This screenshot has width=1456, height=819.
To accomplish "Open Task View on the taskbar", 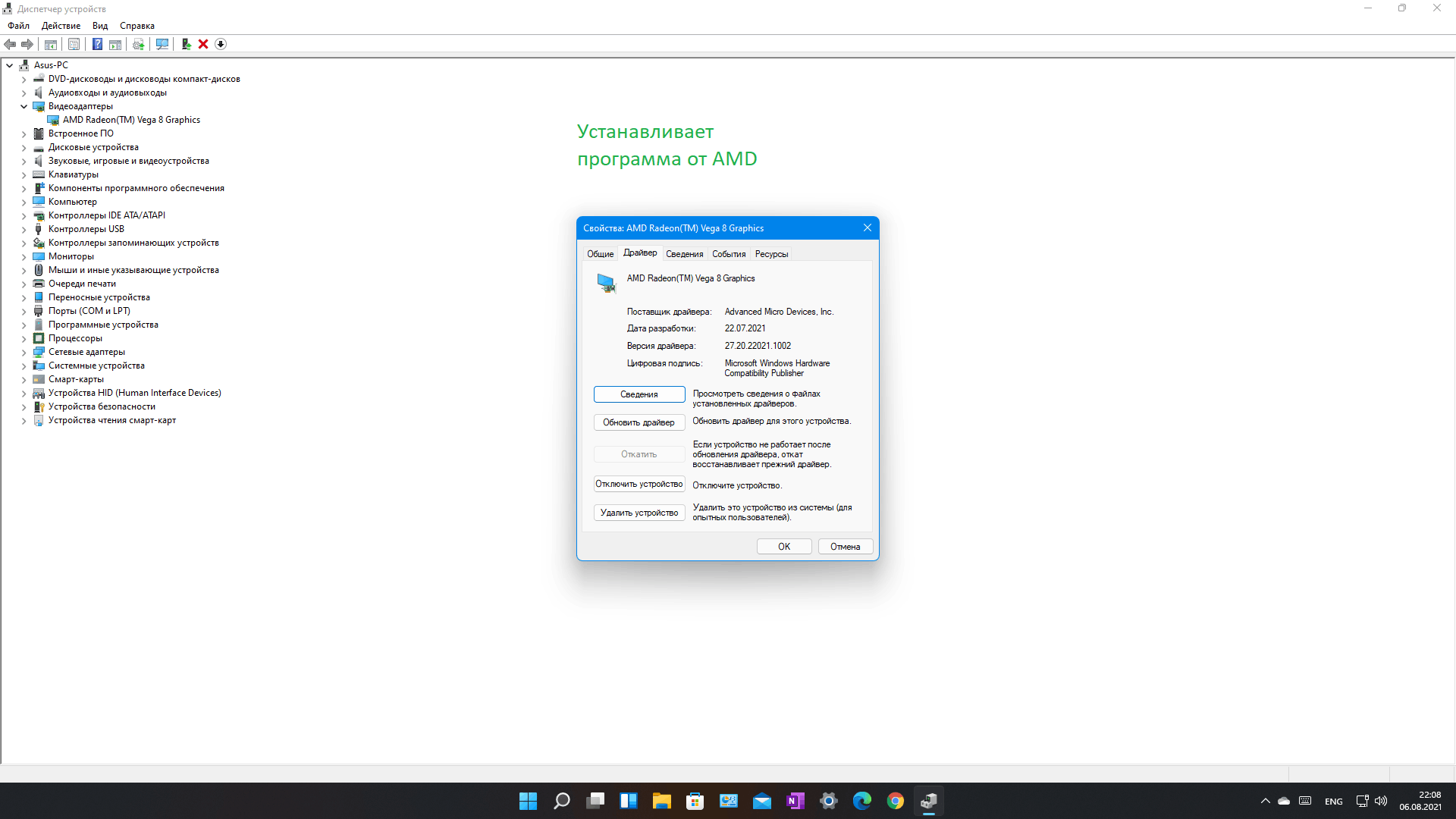I will [595, 801].
